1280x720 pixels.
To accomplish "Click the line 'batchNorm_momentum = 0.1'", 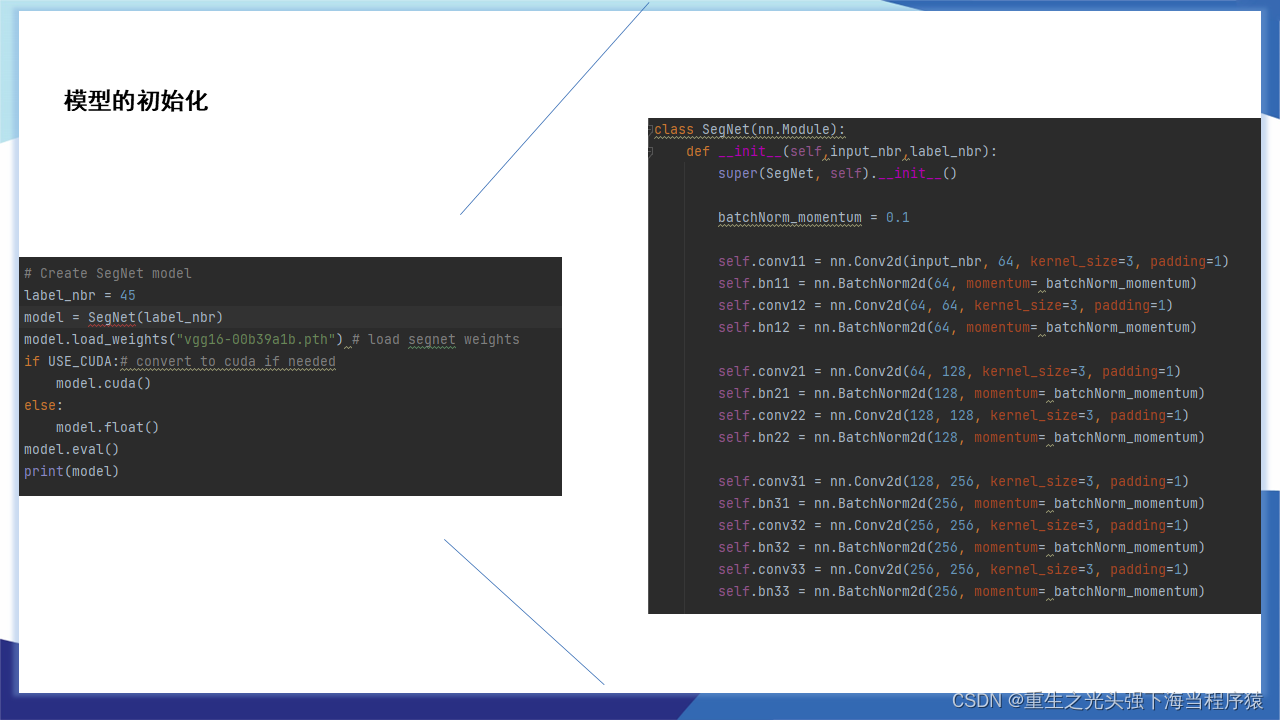I will click(x=814, y=218).
